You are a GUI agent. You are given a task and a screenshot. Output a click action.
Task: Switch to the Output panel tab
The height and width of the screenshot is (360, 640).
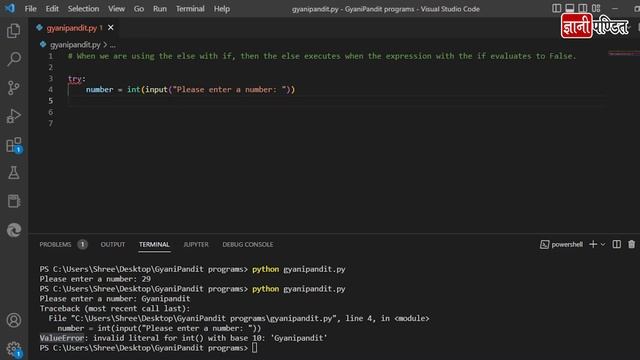pyautogui.click(x=113, y=244)
